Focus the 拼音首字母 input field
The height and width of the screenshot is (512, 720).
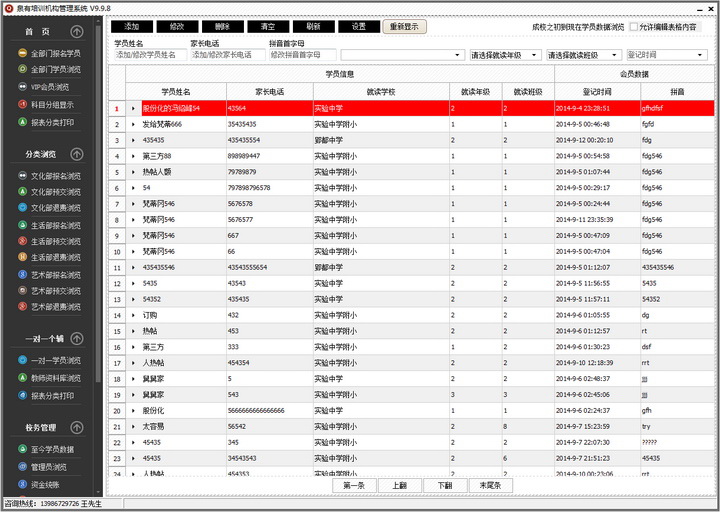(303, 55)
